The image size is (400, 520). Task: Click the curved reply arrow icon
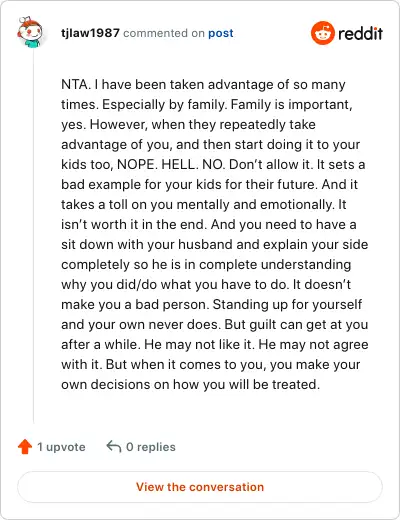pyautogui.click(x=114, y=447)
